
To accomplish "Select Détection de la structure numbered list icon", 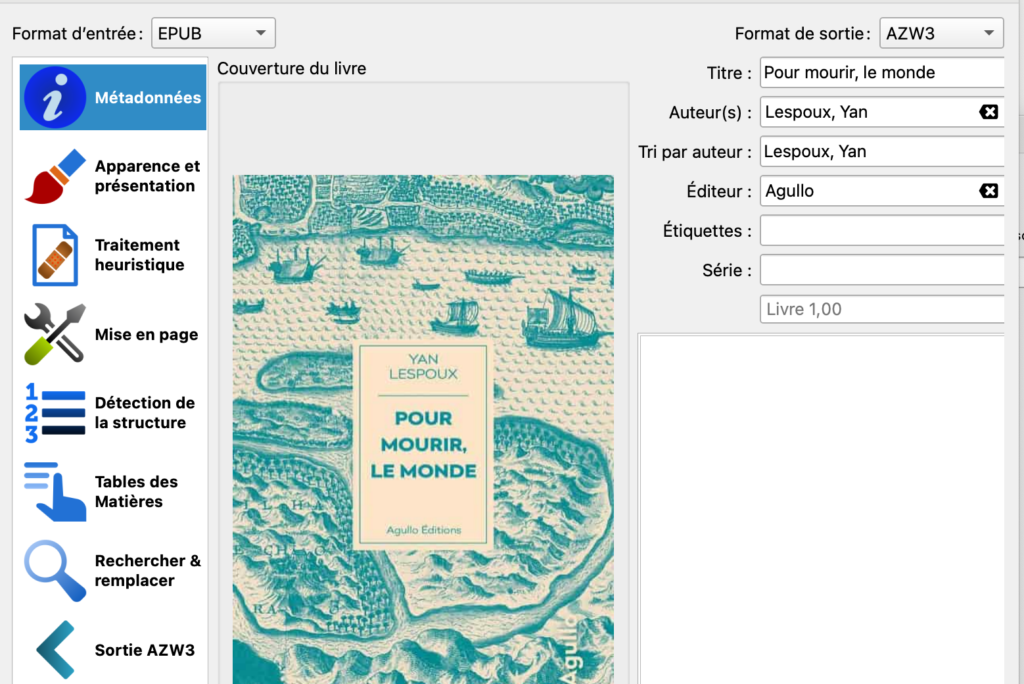I will pos(56,413).
